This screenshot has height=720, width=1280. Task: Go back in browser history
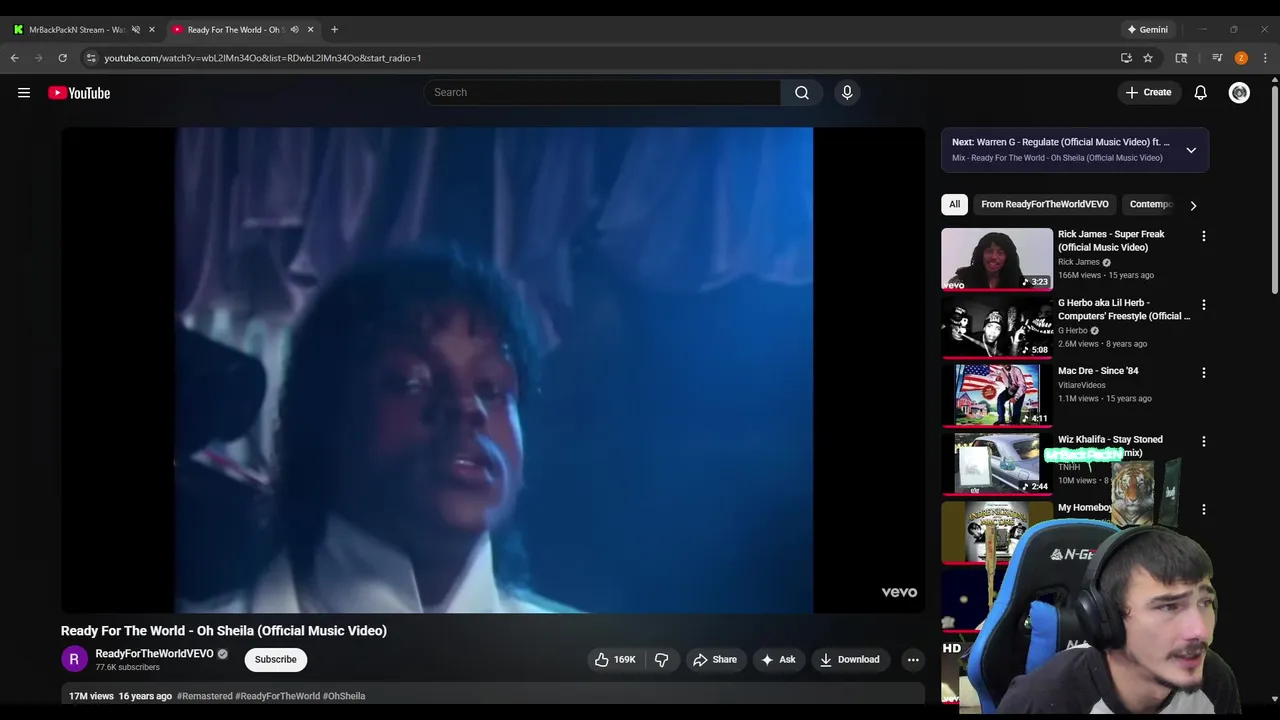[15, 58]
